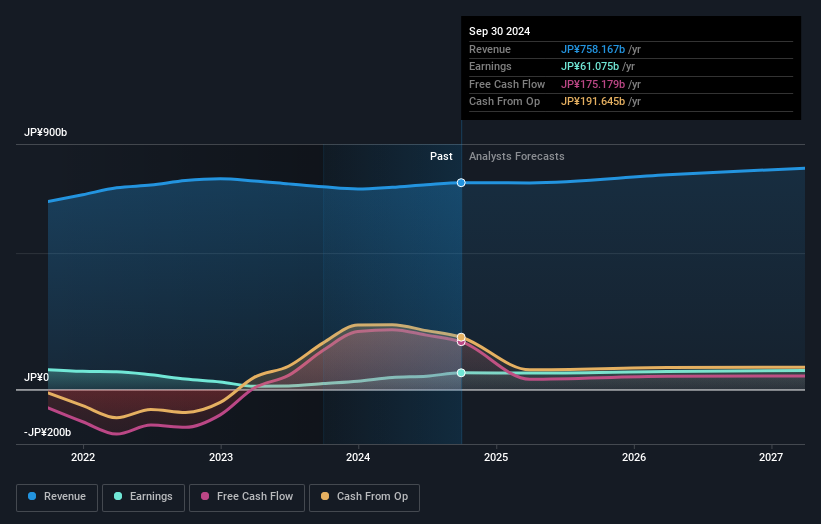Toggle the Free Cash Flow legend button
Viewport: 821px width, 524px height.
247,497
